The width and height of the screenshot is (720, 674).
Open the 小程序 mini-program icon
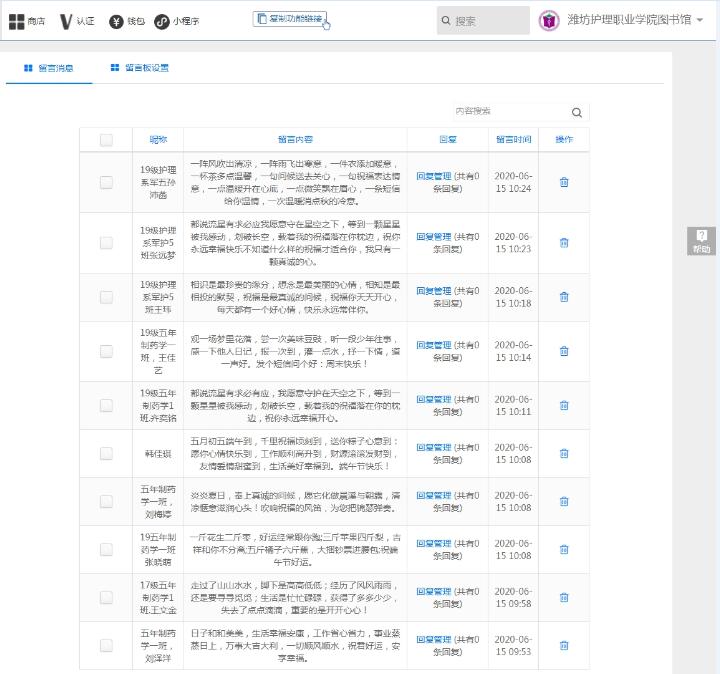tap(177, 21)
